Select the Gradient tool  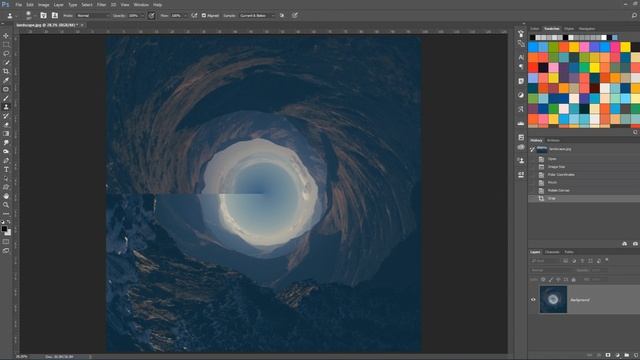coord(6,134)
